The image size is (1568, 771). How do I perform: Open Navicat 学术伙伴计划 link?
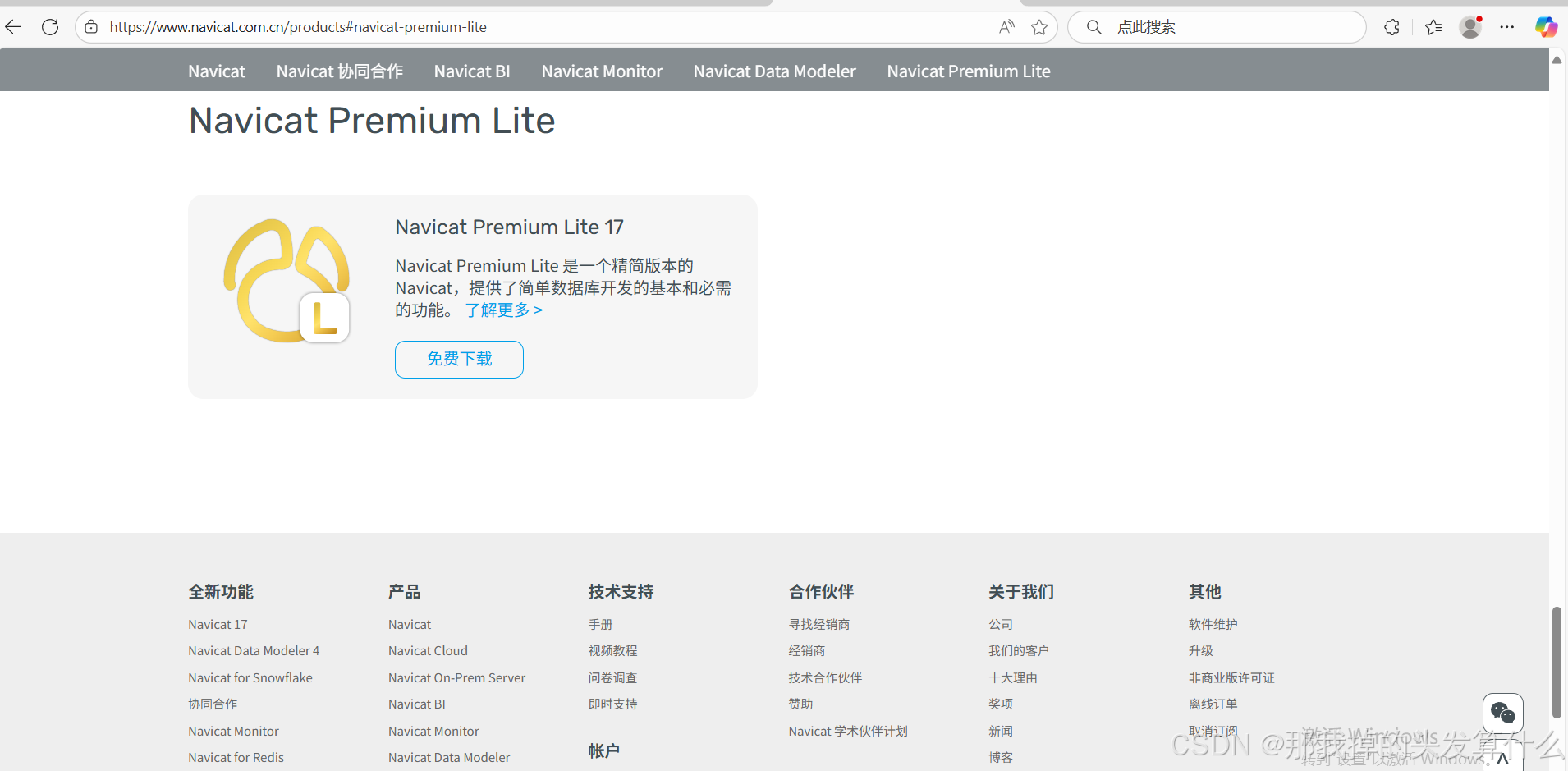pos(848,732)
